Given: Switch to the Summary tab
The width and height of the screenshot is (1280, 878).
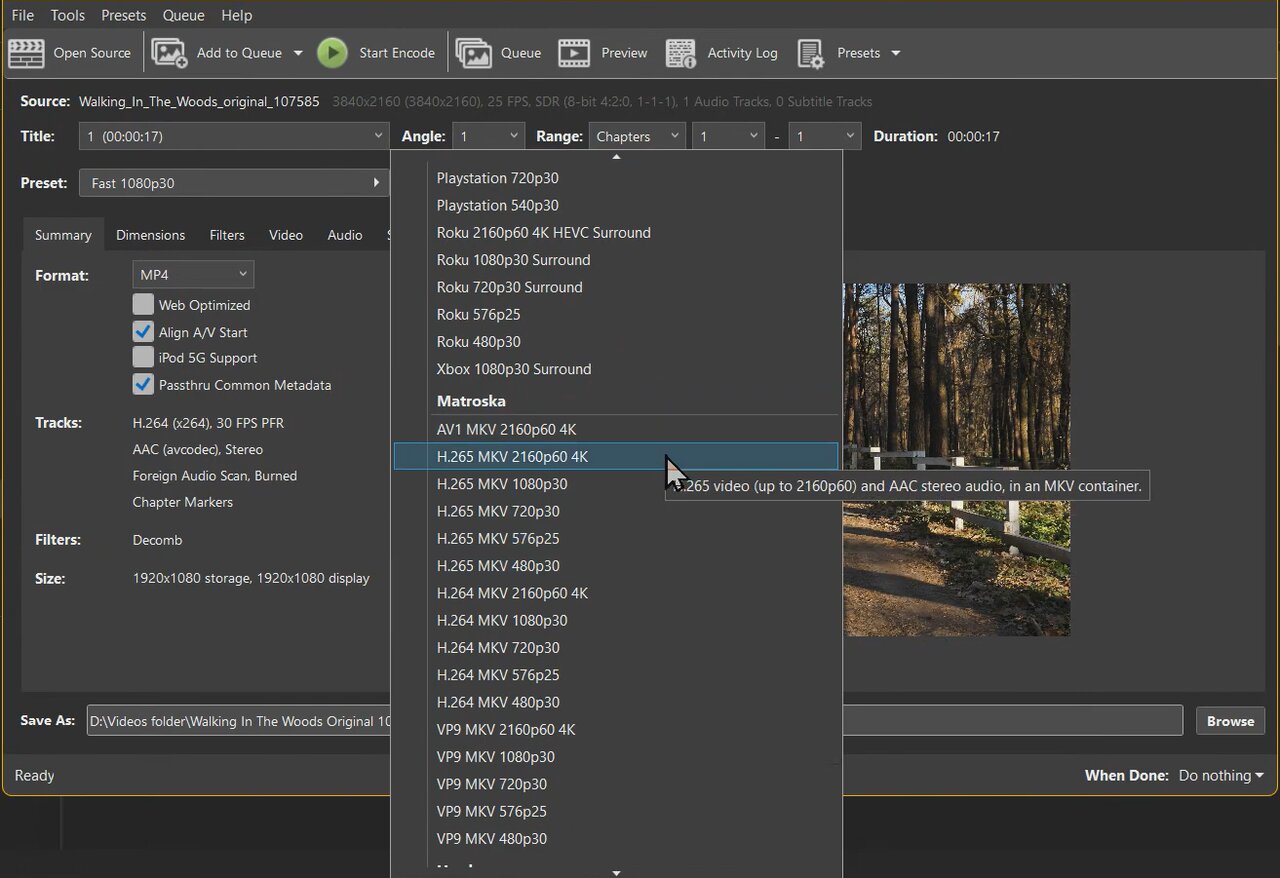Looking at the screenshot, I should [63, 235].
